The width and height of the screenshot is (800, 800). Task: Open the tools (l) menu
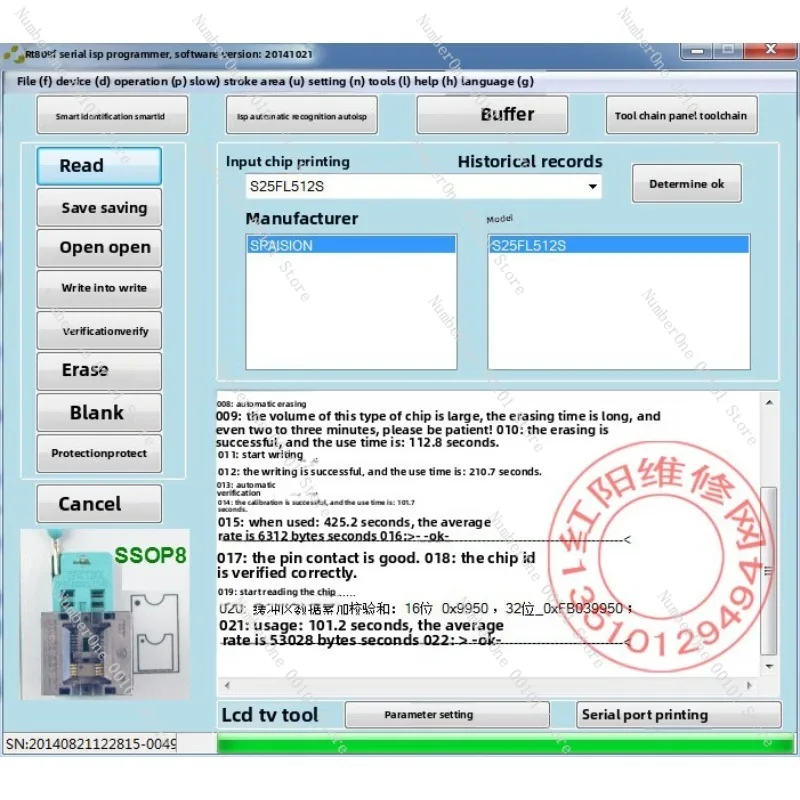[x=389, y=82]
